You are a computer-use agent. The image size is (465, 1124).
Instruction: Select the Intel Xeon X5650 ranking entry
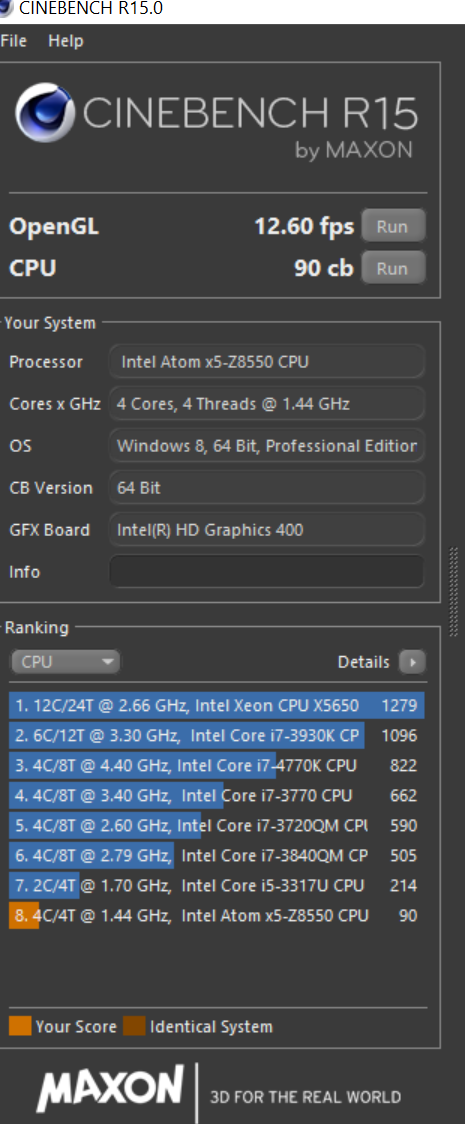(x=217, y=705)
